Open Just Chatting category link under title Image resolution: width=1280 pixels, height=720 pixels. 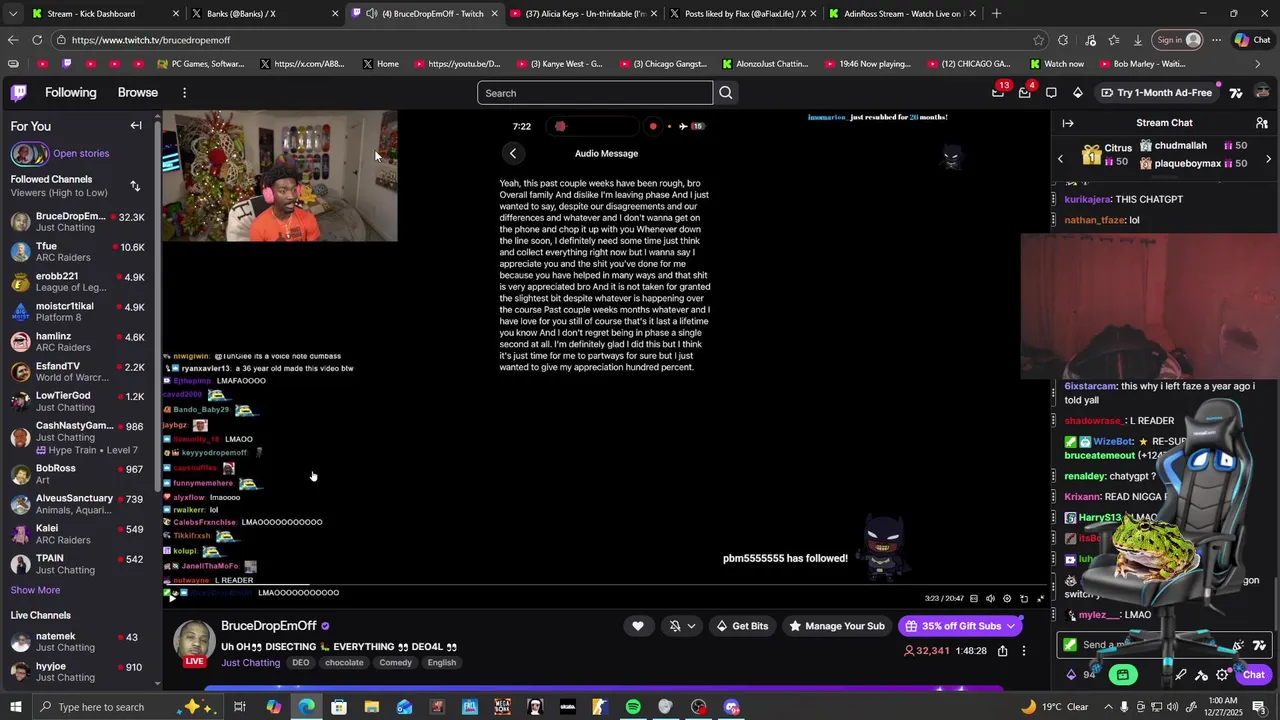coord(251,662)
